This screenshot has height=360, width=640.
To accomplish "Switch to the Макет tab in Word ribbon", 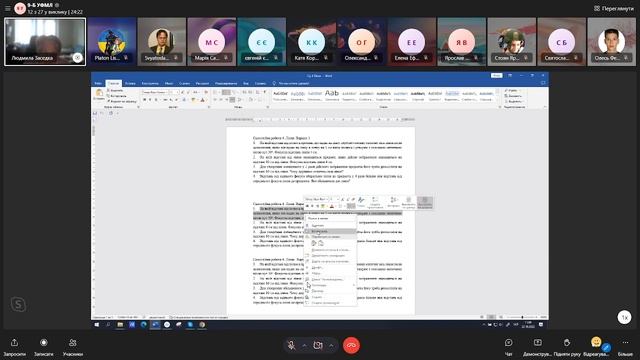I will tap(169, 83).
